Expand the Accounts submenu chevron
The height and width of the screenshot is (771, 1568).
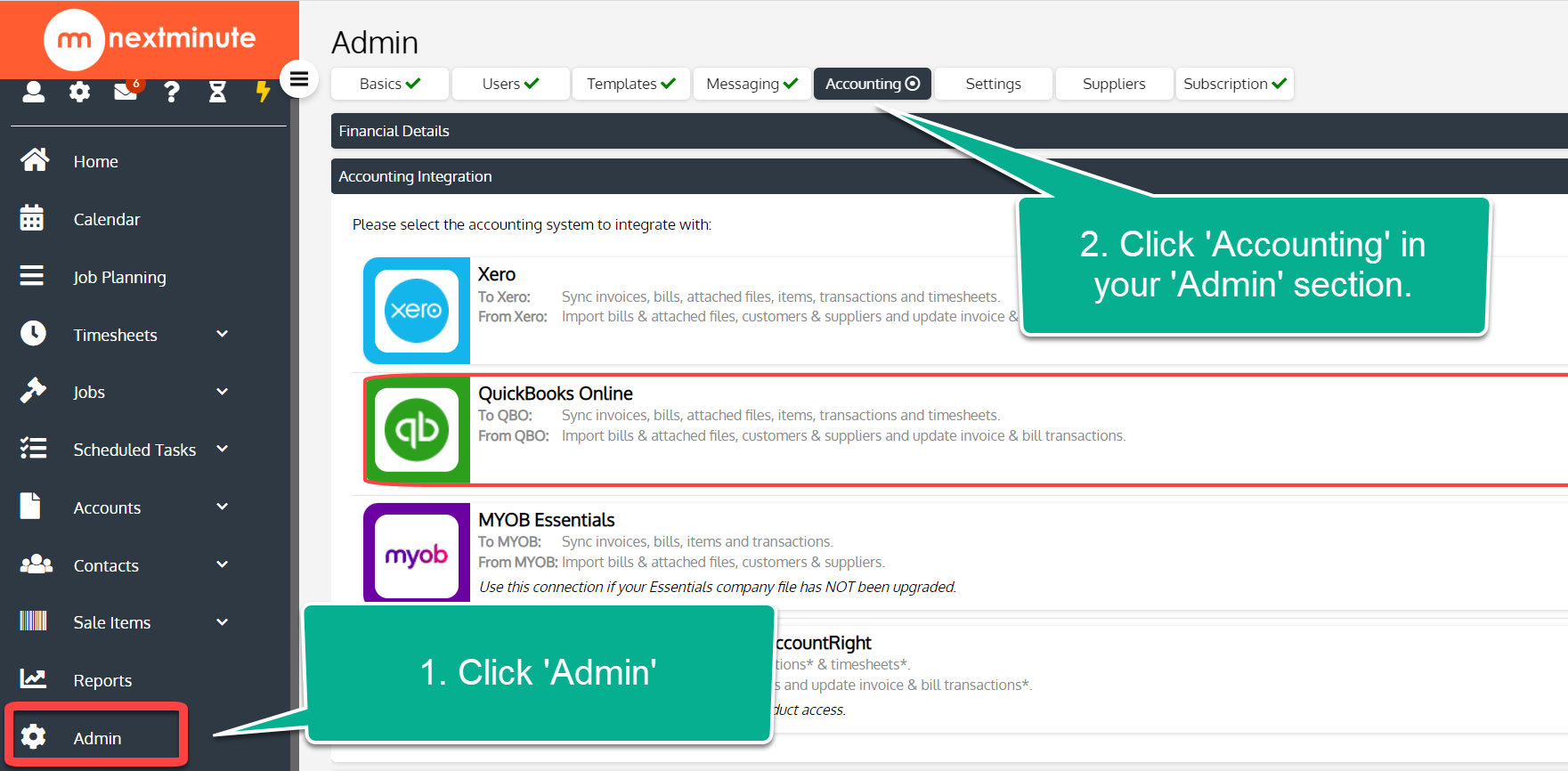[x=223, y=507]
